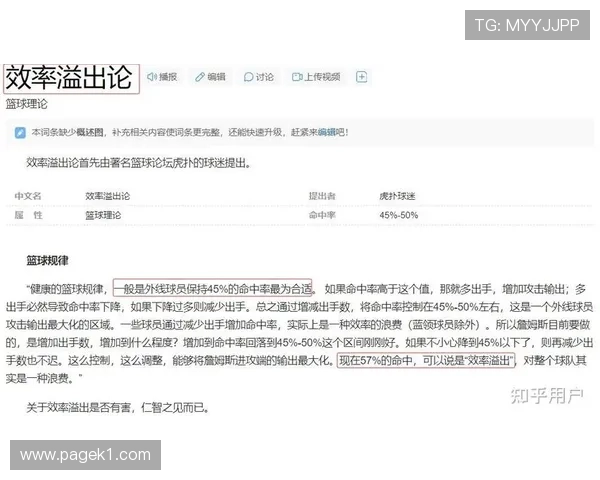Click the phrase 一般是外线球员保持45%的命中率最为合适
This screenshot has width=600, height=480.
(x=212, y=288)
